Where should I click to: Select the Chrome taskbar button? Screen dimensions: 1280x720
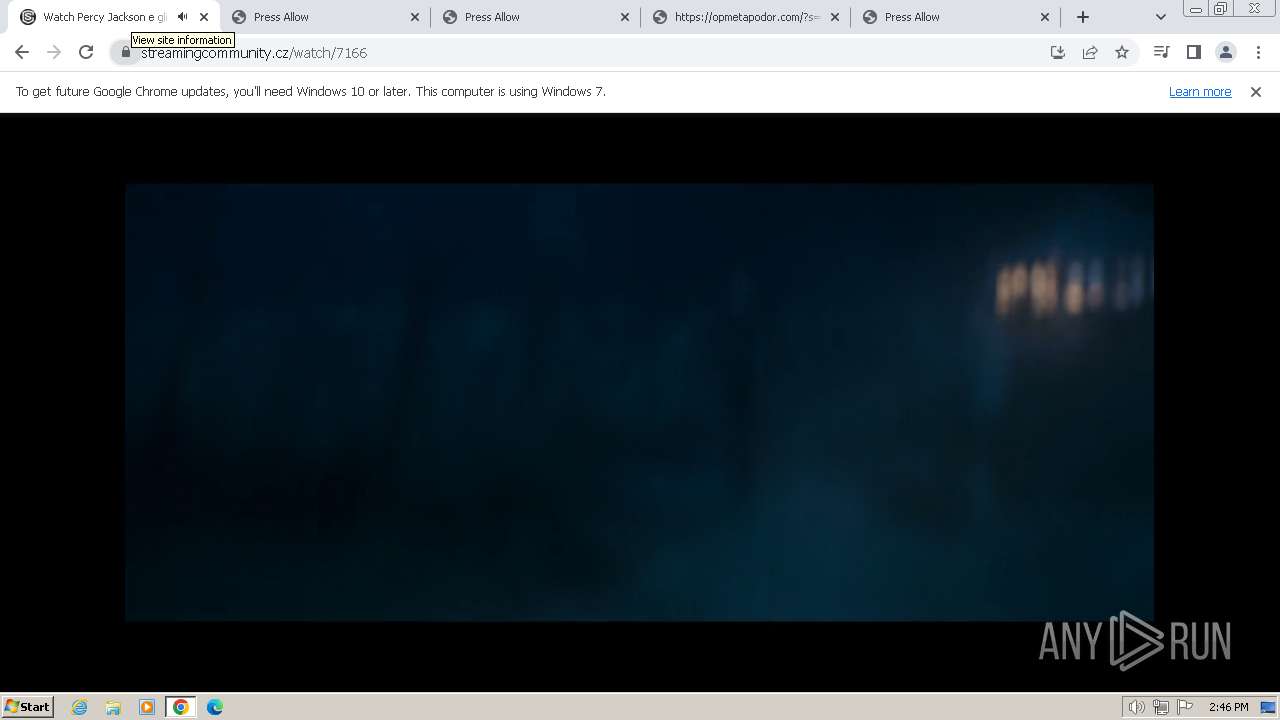(181, 707)
